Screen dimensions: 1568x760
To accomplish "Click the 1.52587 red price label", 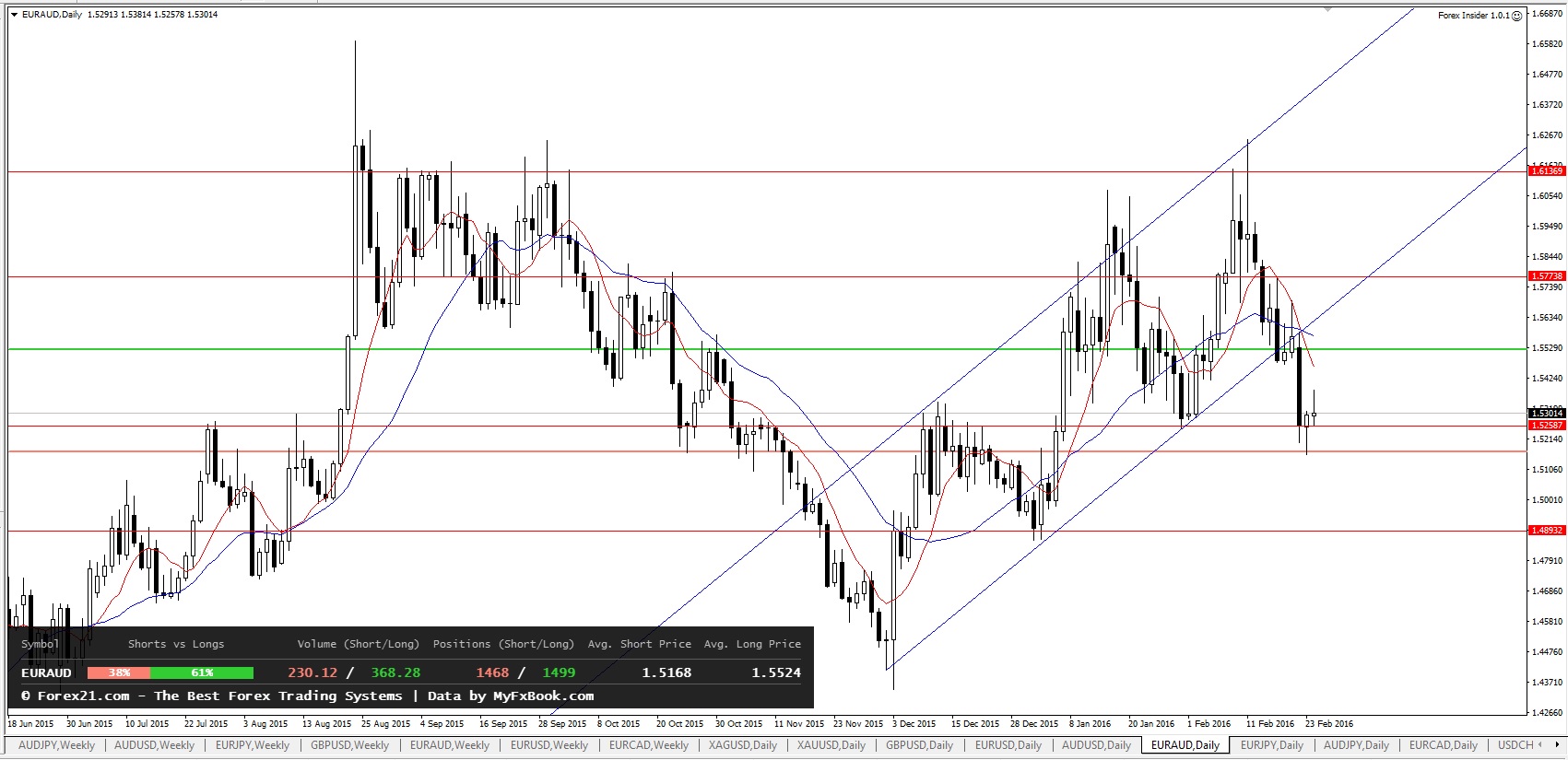I will [x=1547, y=426].
